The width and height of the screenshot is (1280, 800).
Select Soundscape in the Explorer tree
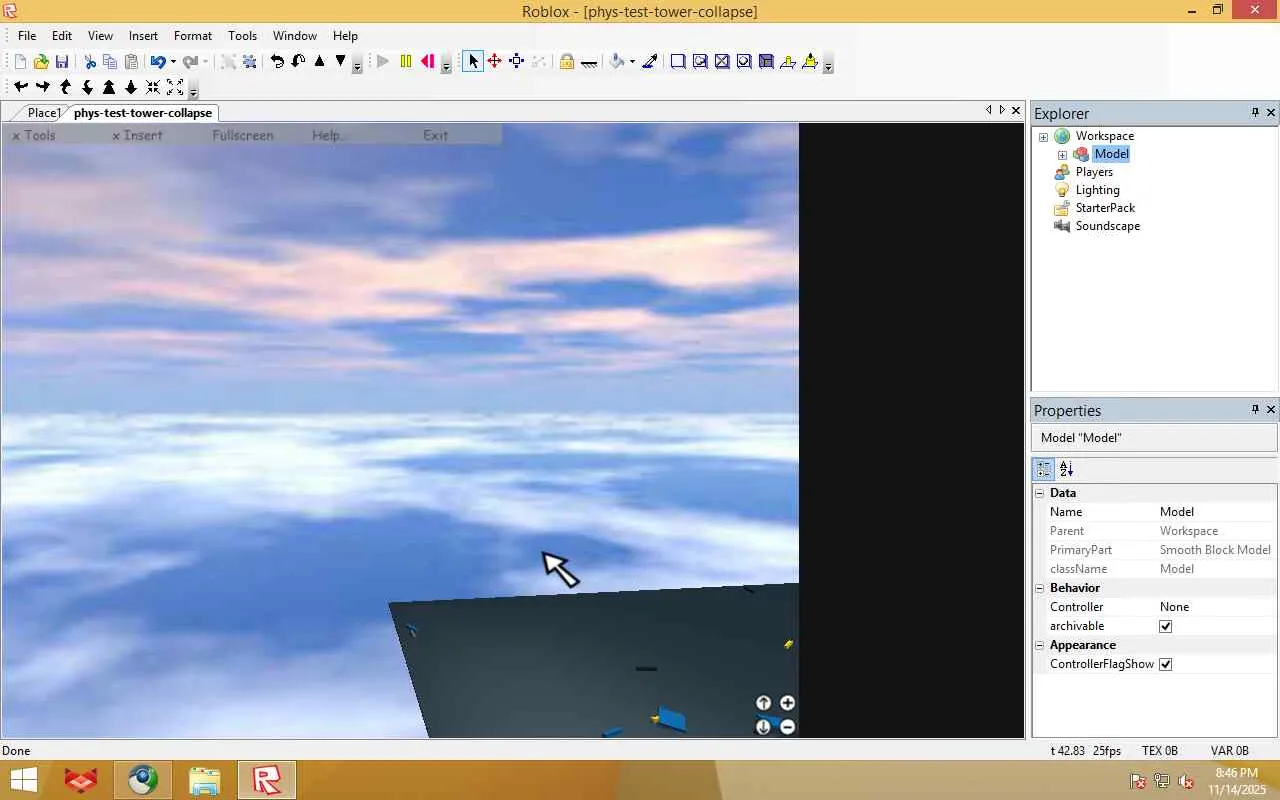1107,226
